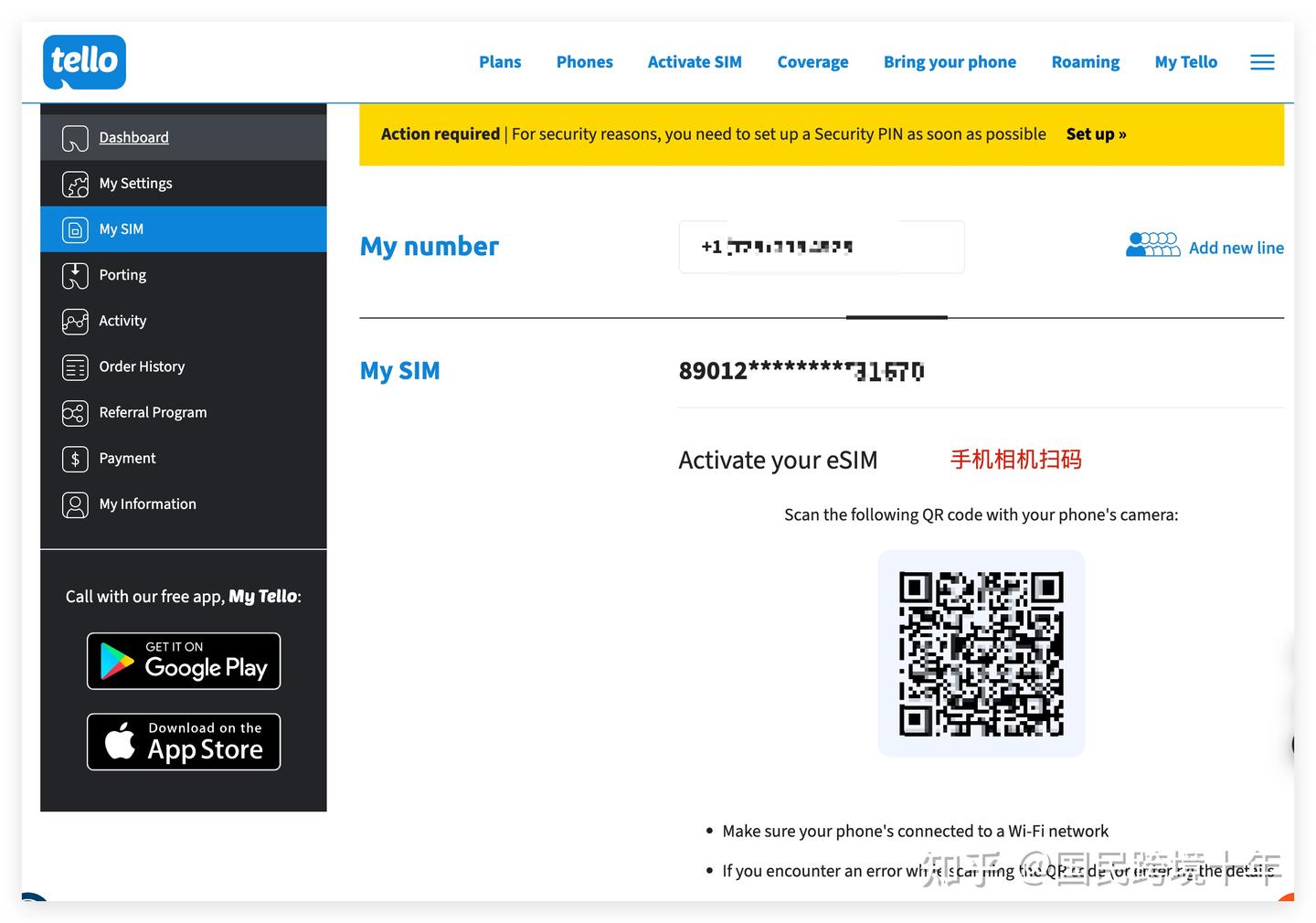Click the Order History list icon
This screenshot has width=1316, height=923.
pos(75,366)
